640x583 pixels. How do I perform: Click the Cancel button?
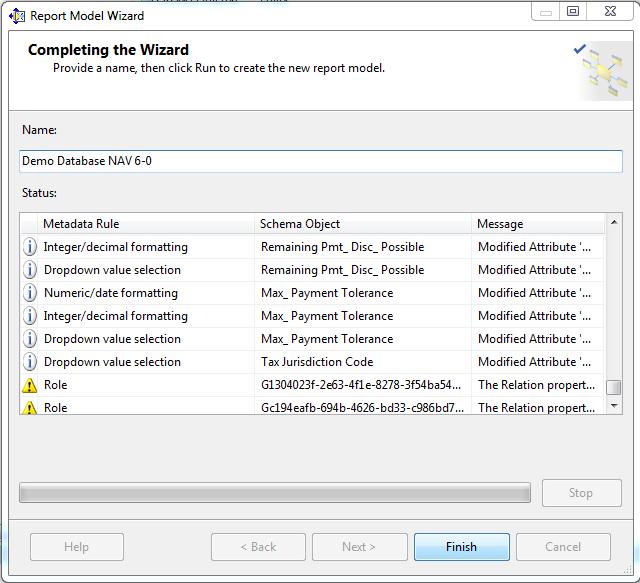(x=563, y=547)
